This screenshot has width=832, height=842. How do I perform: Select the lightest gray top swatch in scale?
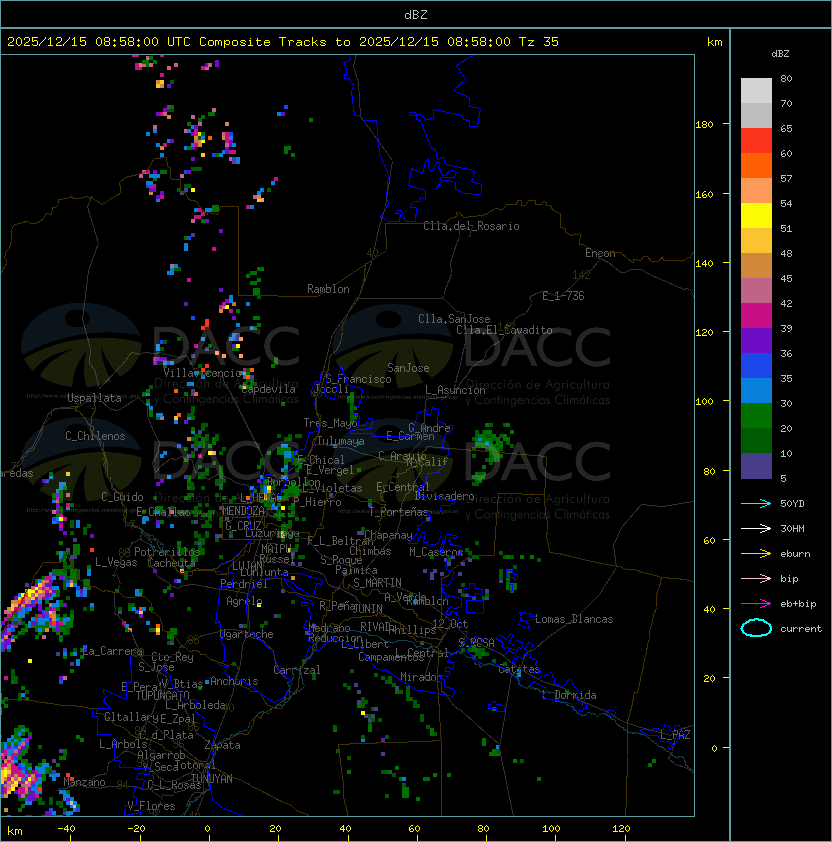[x=756, y=91]
